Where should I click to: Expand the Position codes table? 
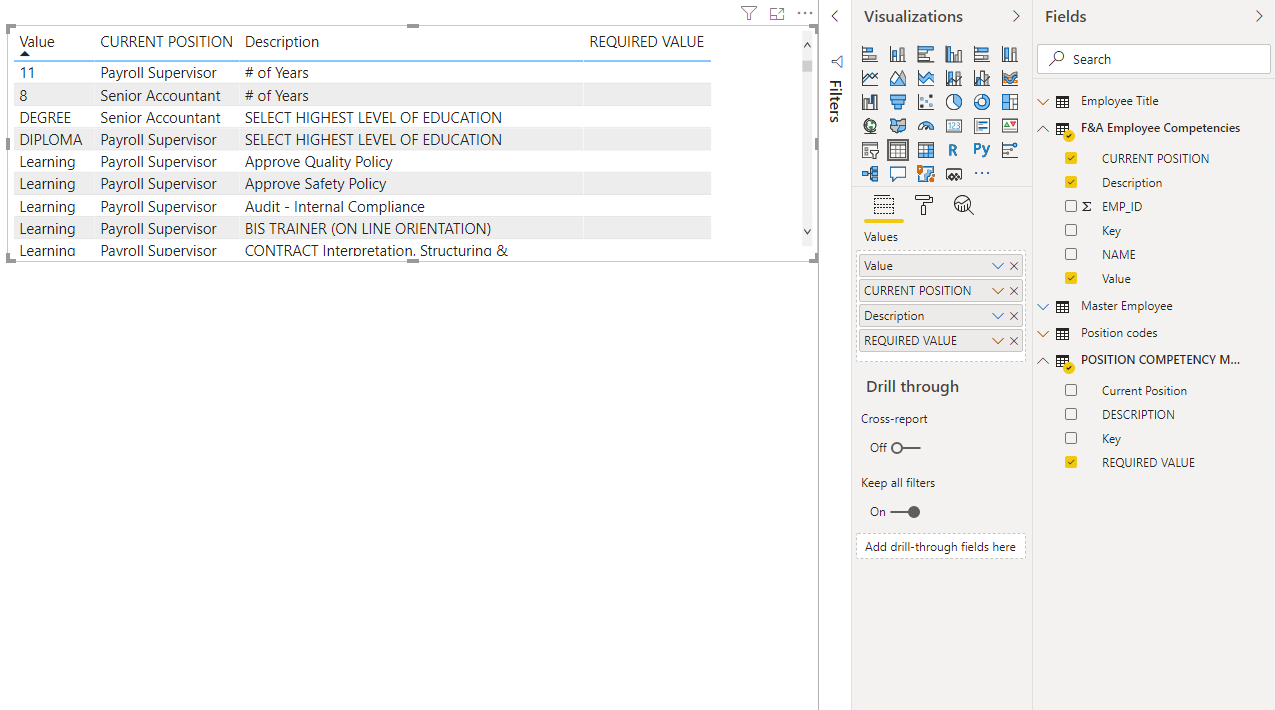click(x=1044, y=333)
